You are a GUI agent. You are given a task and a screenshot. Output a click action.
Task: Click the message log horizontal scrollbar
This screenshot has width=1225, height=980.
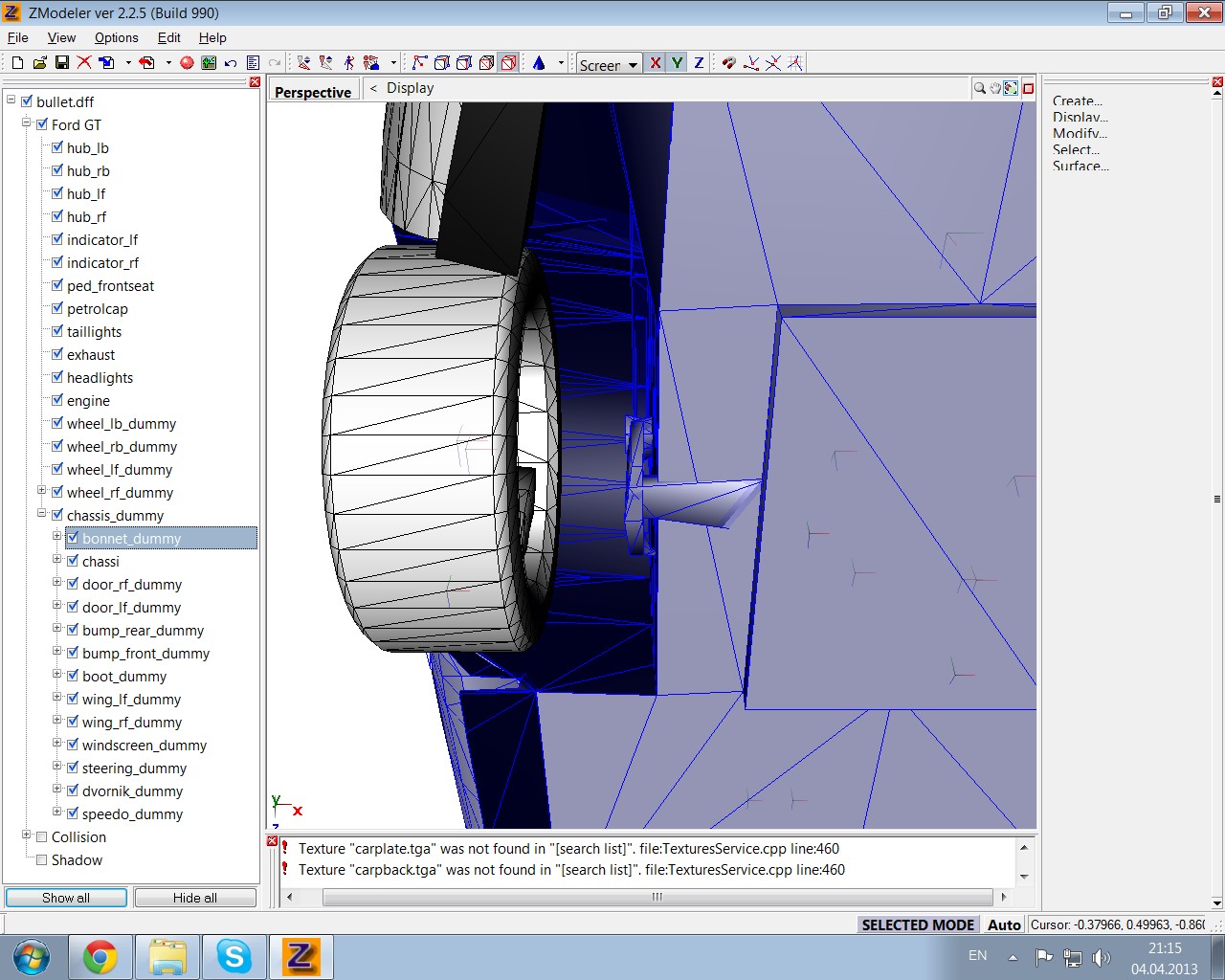click(657, 897)
